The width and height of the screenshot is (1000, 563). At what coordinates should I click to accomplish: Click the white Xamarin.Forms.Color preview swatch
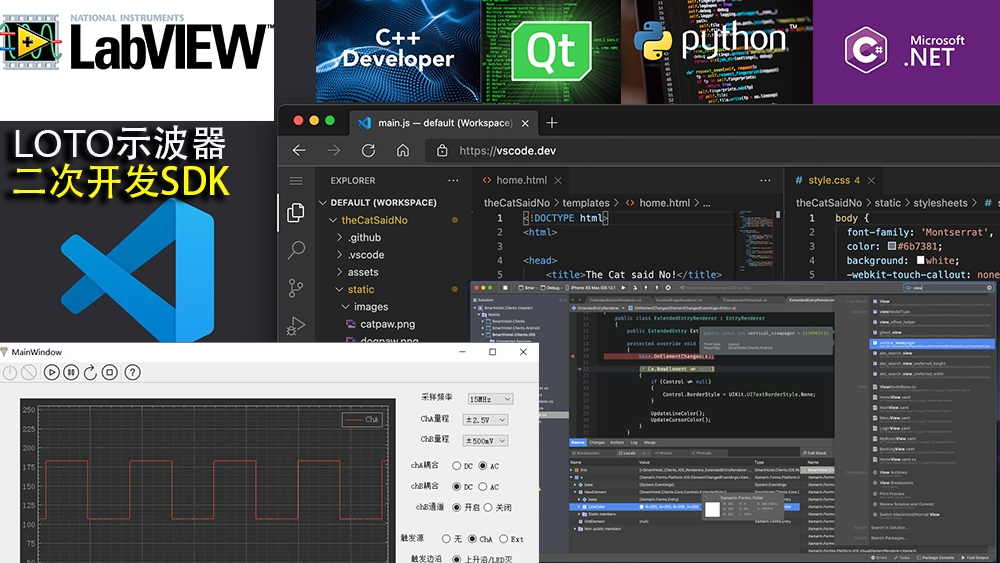[x=712, y=509]
